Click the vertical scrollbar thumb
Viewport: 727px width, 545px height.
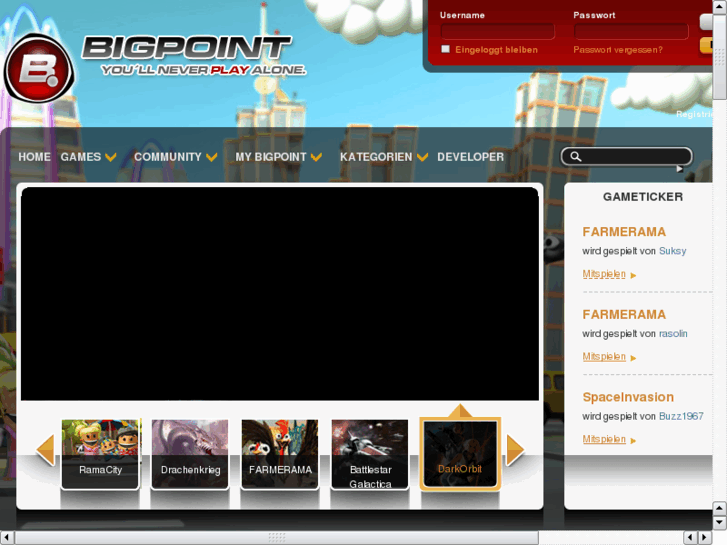click(720, 56)
